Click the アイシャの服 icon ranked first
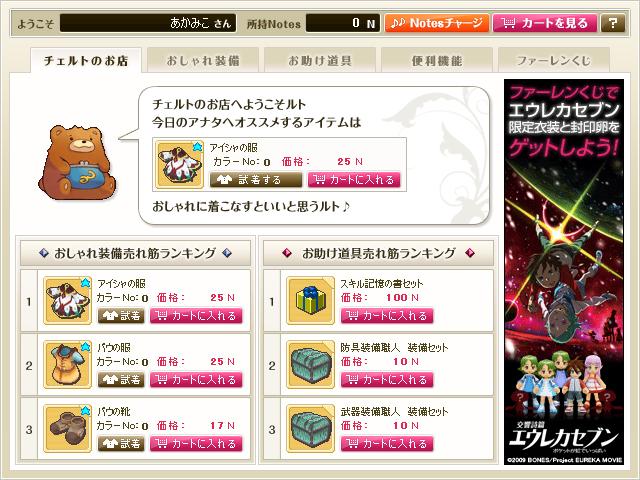 (67, 301)
